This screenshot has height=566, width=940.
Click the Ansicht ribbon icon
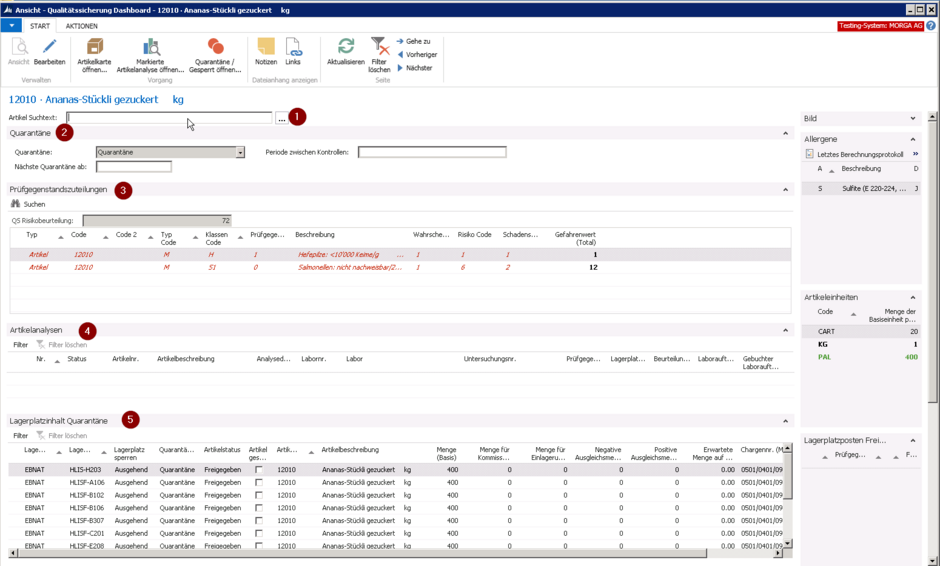pyautogui.click(x=19, y=47)
